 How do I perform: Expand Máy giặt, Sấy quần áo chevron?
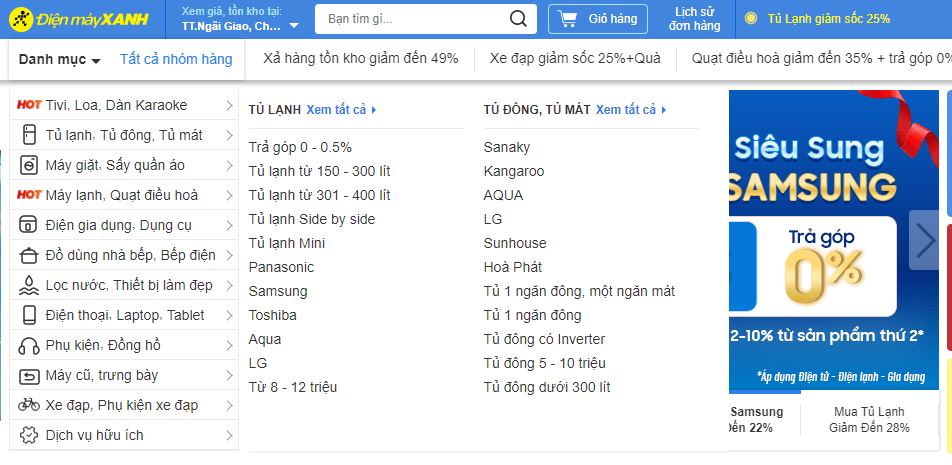229,165
